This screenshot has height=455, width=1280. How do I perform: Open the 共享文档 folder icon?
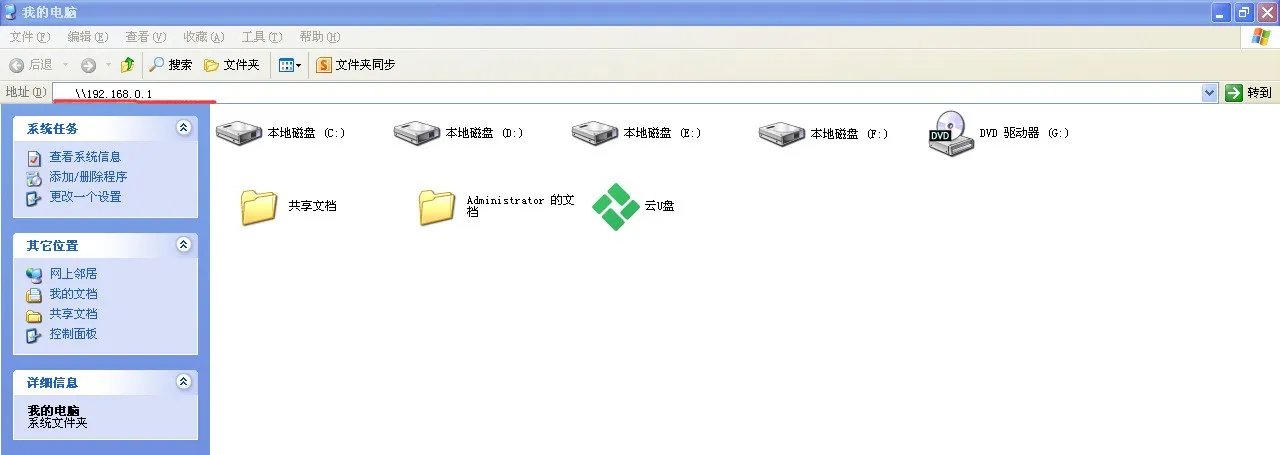click(259, 207)
